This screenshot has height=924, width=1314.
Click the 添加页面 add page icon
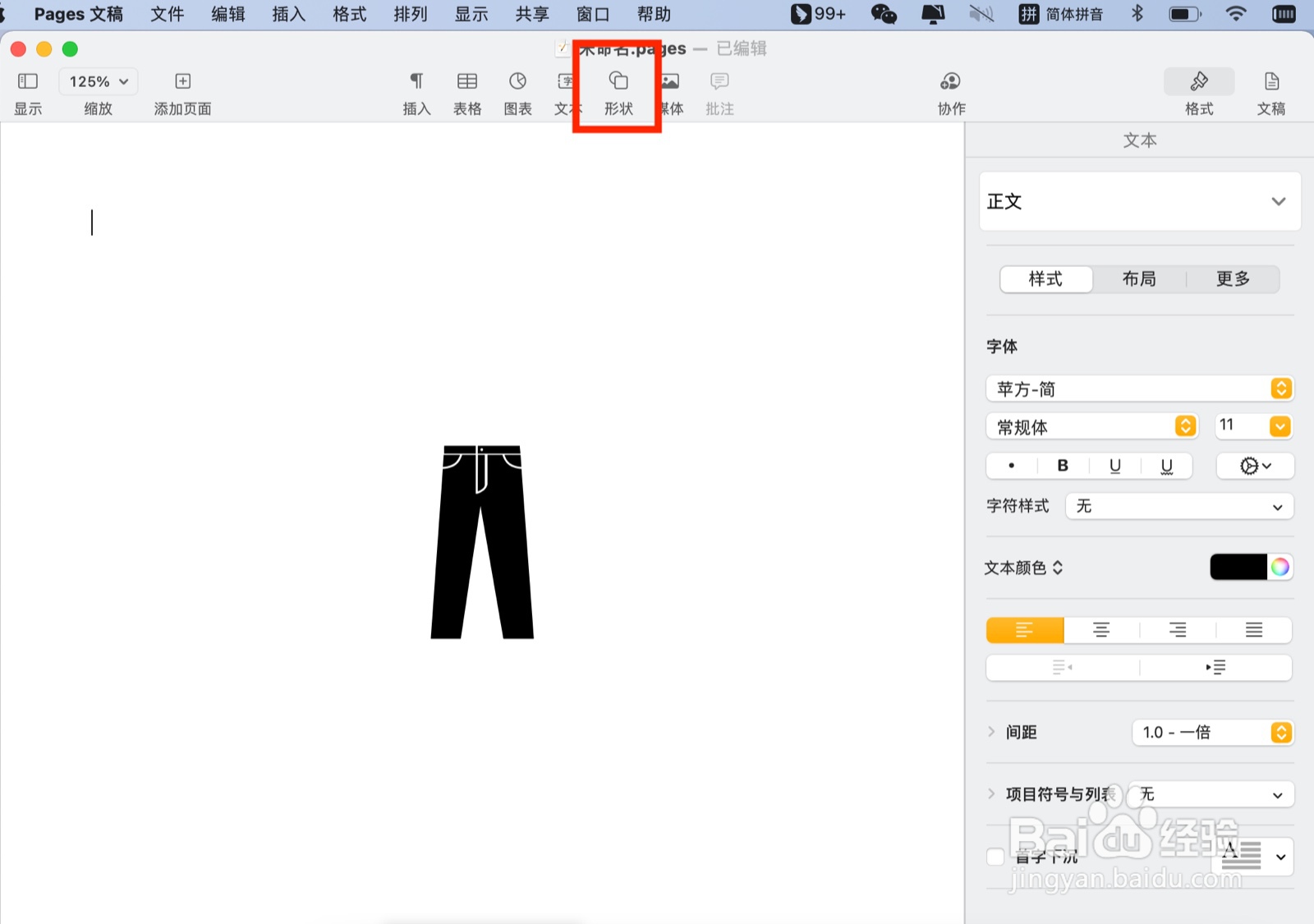(183, 81)
